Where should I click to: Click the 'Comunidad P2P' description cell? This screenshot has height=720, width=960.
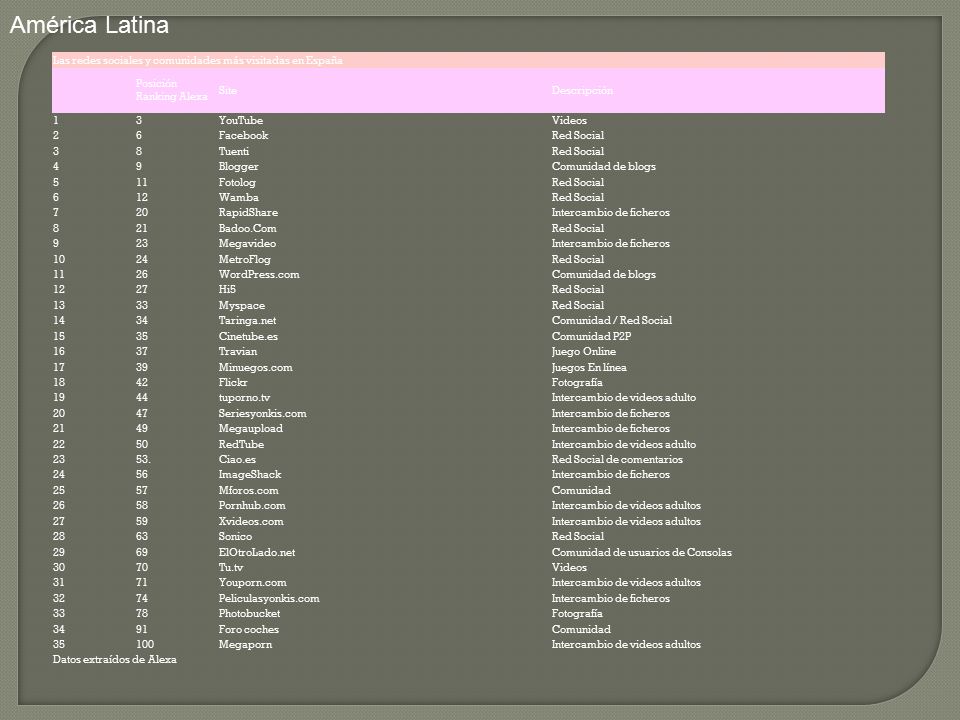pyautogui.click(x=591, y=336)
